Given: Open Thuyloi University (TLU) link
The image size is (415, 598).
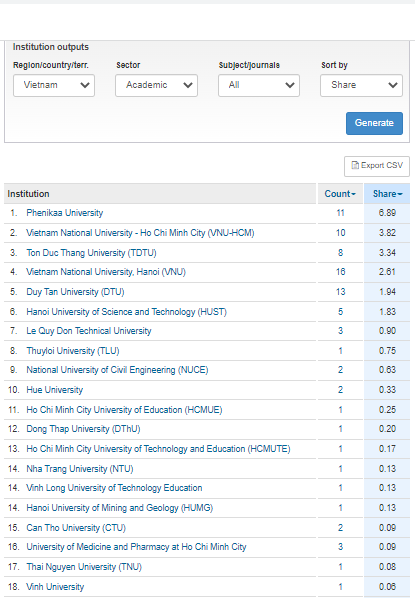Looking at the screenshot, I should tap(72, 351).
